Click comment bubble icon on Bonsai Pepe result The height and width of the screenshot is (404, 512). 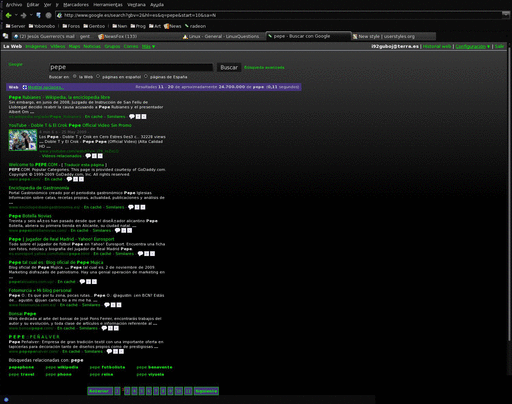pos(104,328)
